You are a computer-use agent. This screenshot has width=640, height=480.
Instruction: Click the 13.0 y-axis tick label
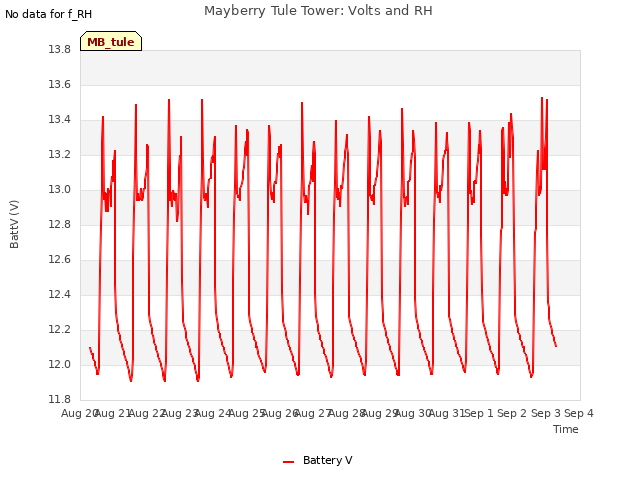click(60, 189)
